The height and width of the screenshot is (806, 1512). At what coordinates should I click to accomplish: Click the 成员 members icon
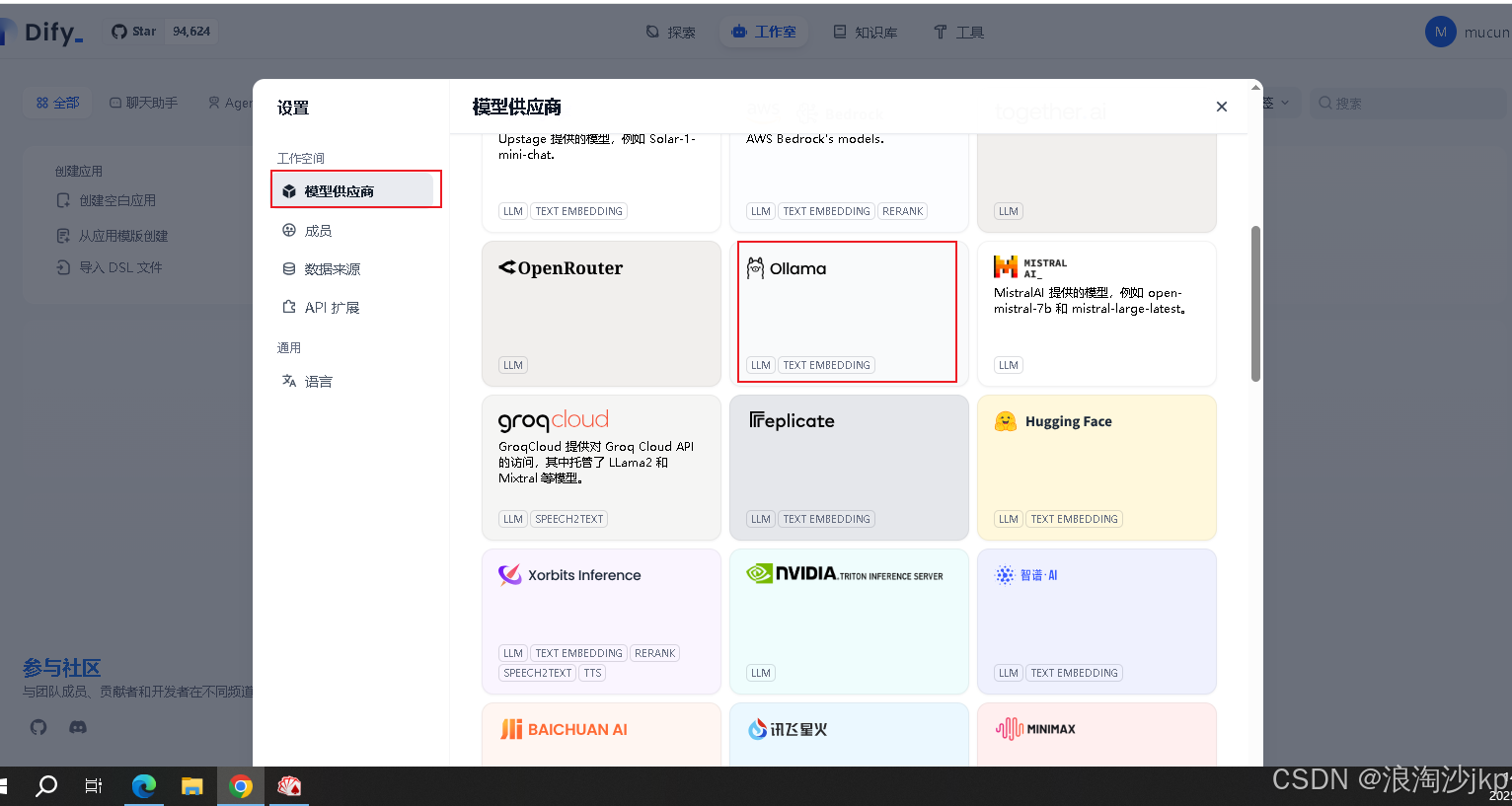(289, 230)
